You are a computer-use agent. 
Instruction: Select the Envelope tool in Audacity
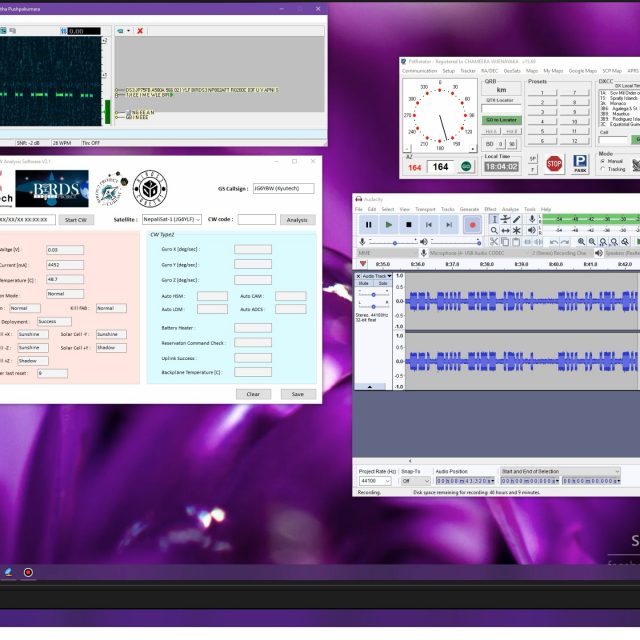coord(505,219)
